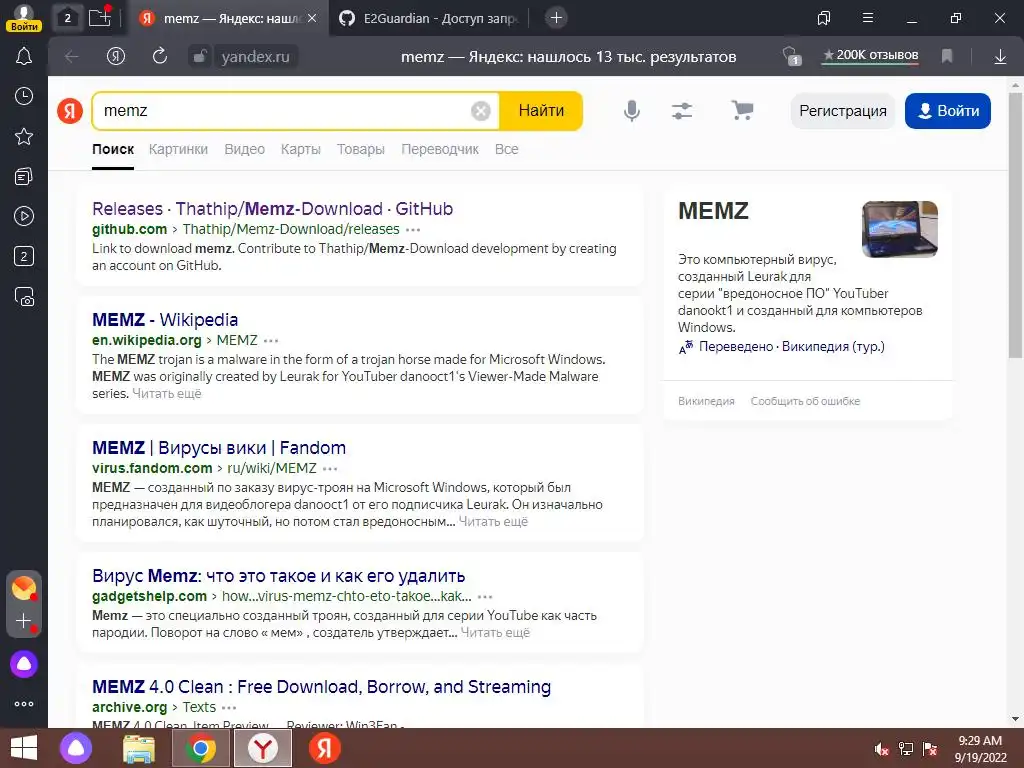The height and width of the screenshot is (768, 1024).
Task: Add sidebar app with plus icon
Action: 24,621
